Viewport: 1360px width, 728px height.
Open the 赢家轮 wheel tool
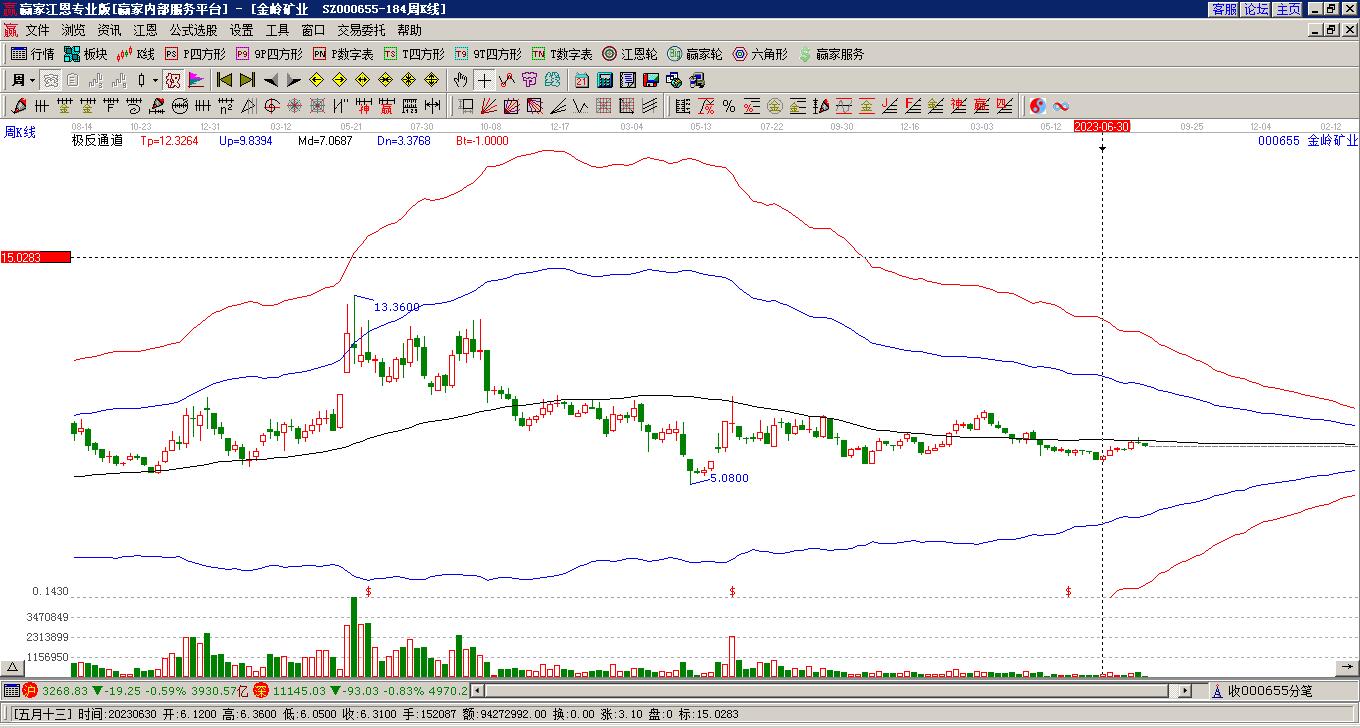[x=695, y=54]
